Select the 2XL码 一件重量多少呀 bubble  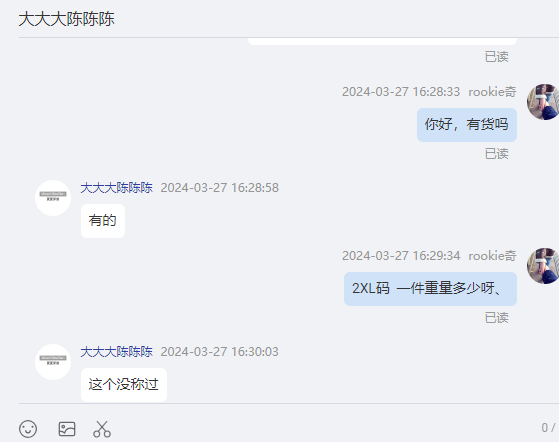(x=430, y=289)
